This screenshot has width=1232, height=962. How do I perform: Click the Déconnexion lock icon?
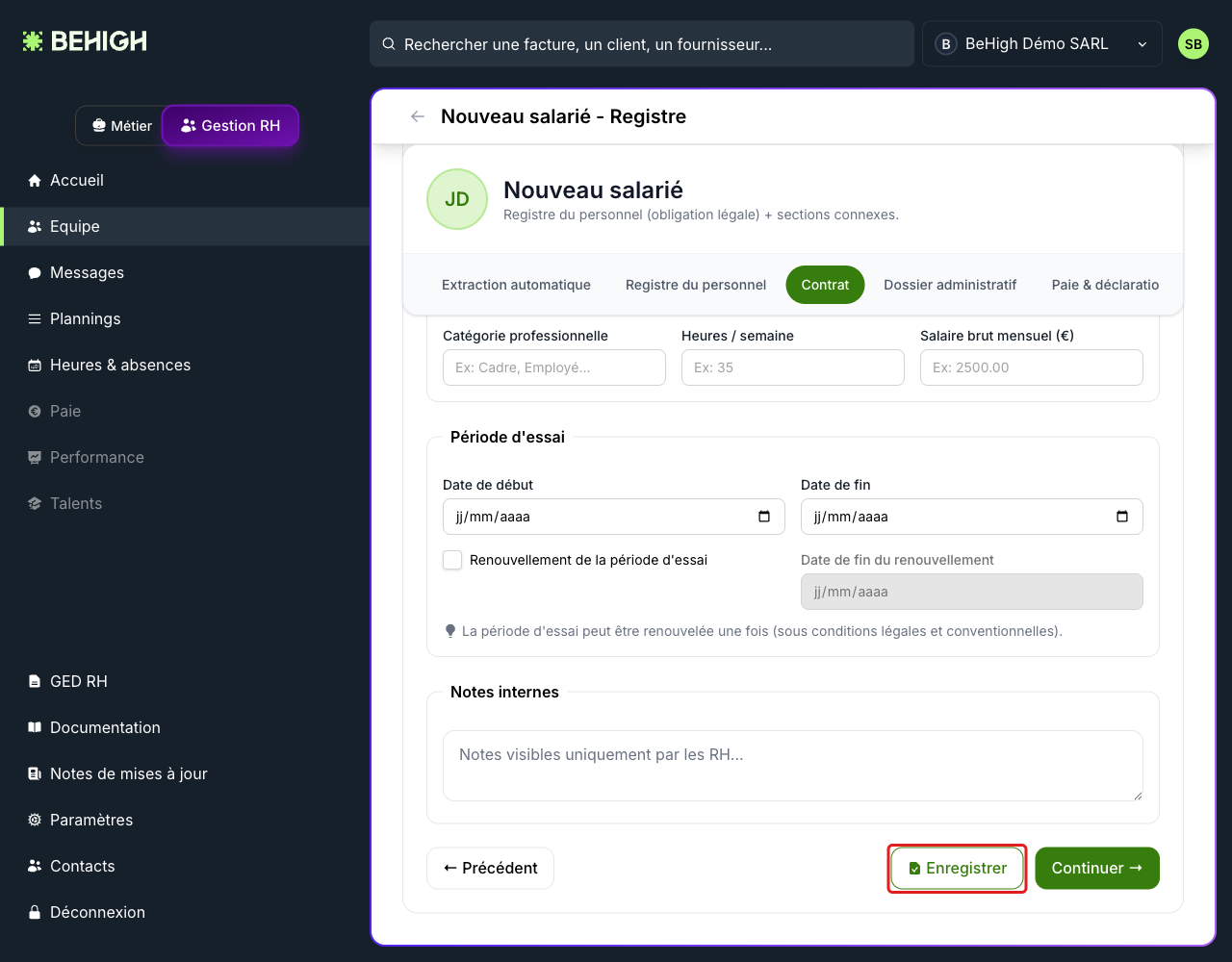[x=35, y=912]
